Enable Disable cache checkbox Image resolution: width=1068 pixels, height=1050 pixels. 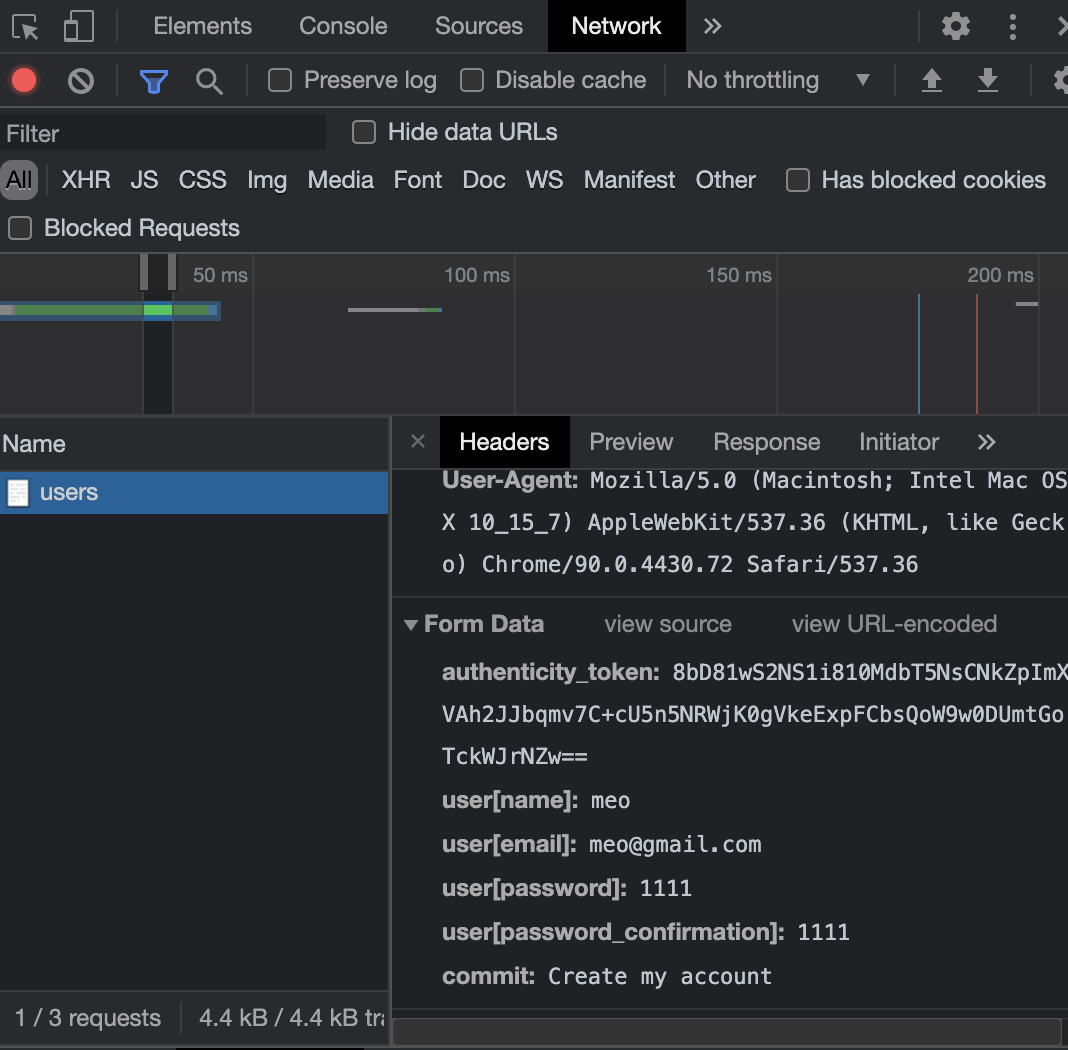pyautogui.click(x=471, y=80)
